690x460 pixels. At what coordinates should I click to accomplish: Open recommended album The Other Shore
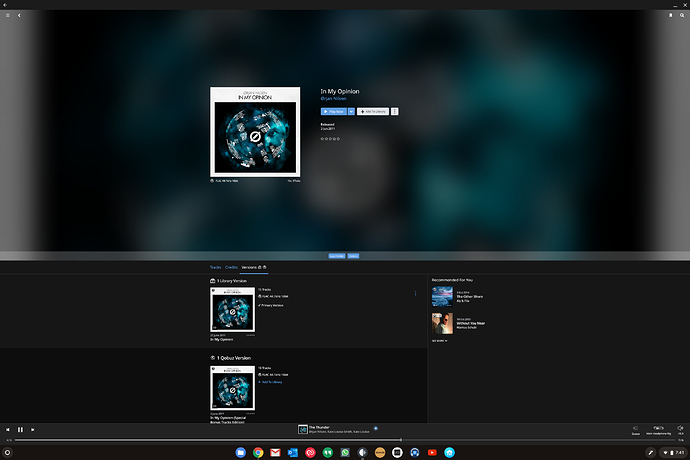pyautogui.click(x=442, y=297)
